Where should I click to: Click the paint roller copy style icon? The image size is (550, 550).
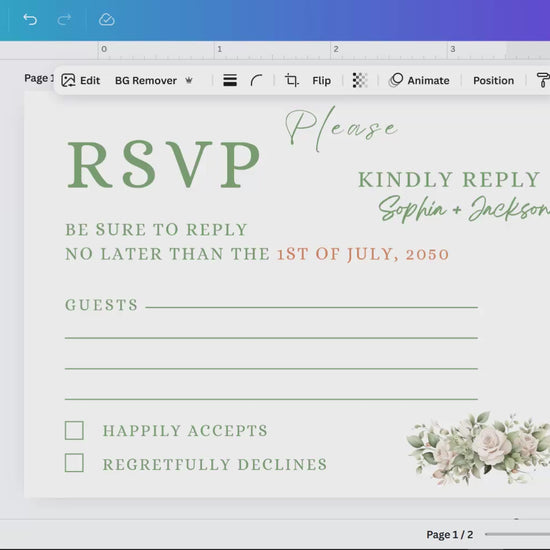click(543, 80)
